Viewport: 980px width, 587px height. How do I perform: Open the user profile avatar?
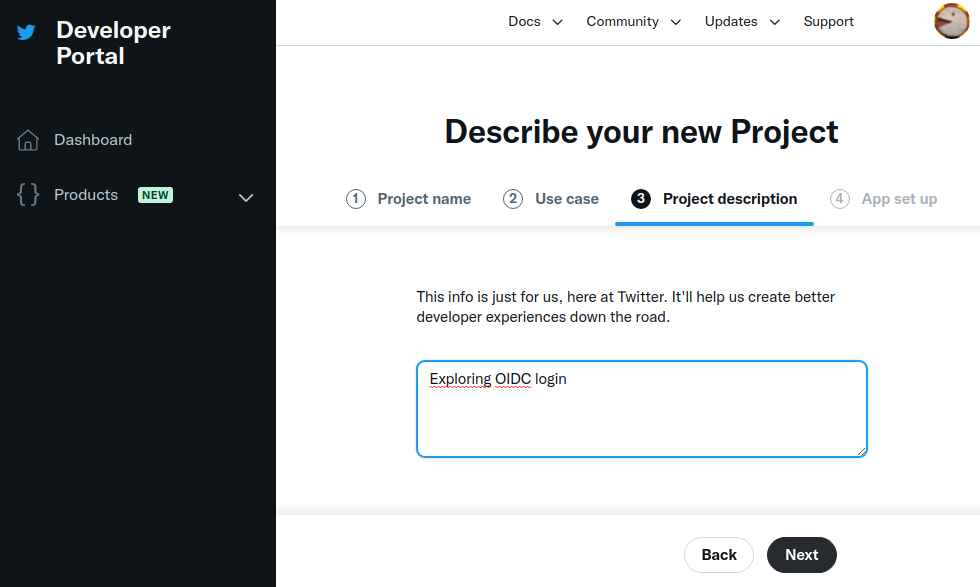950,21
